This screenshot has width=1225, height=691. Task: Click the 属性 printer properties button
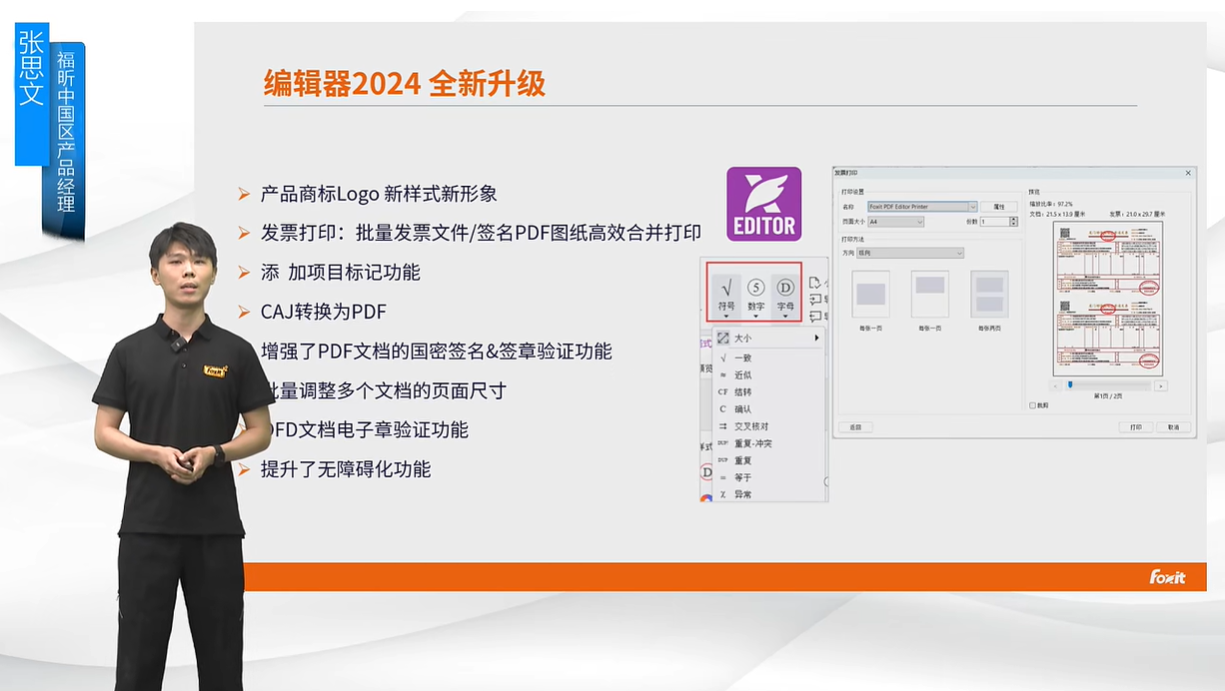click(x=1000, y=207)
